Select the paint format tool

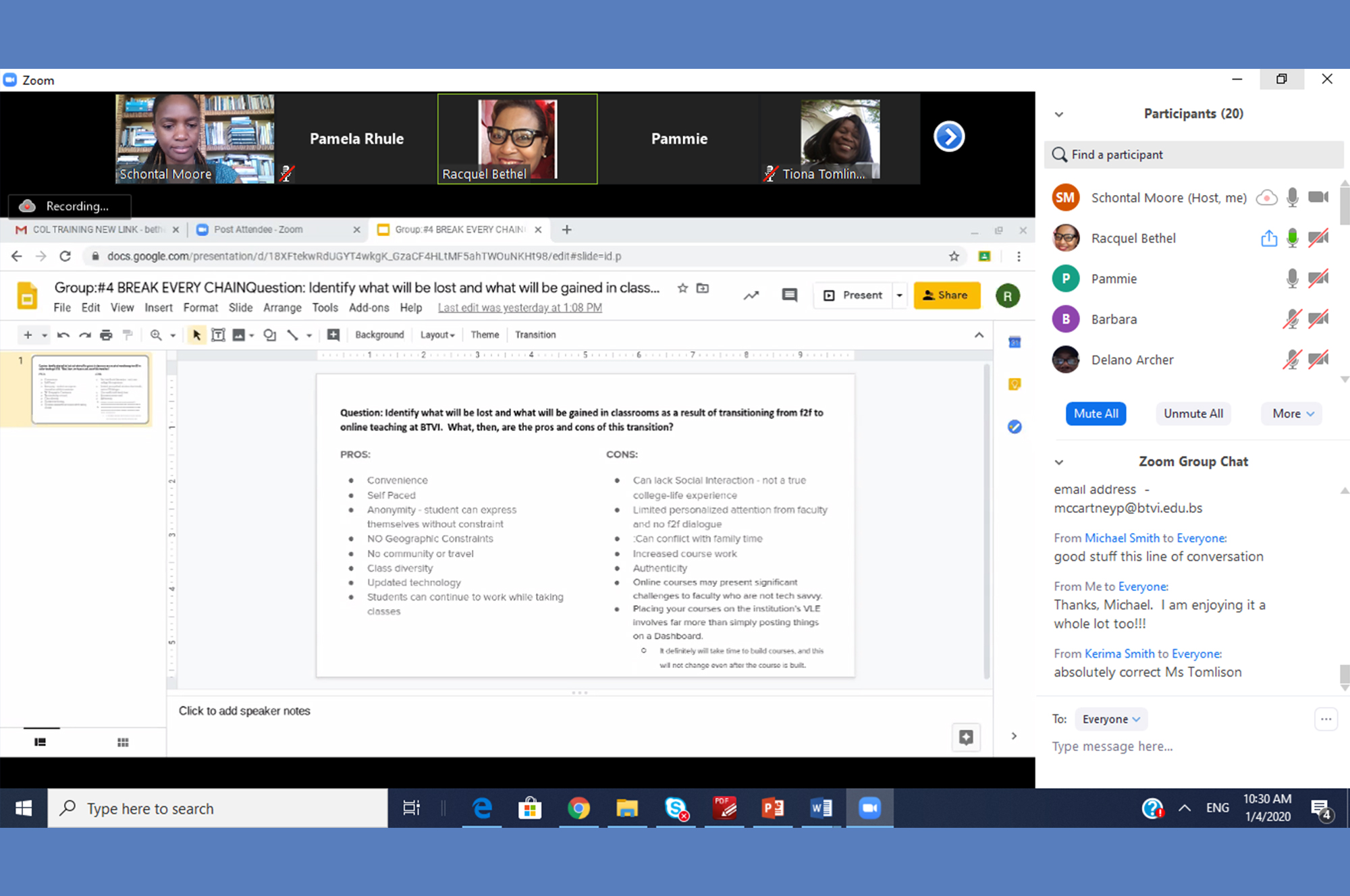128,335
